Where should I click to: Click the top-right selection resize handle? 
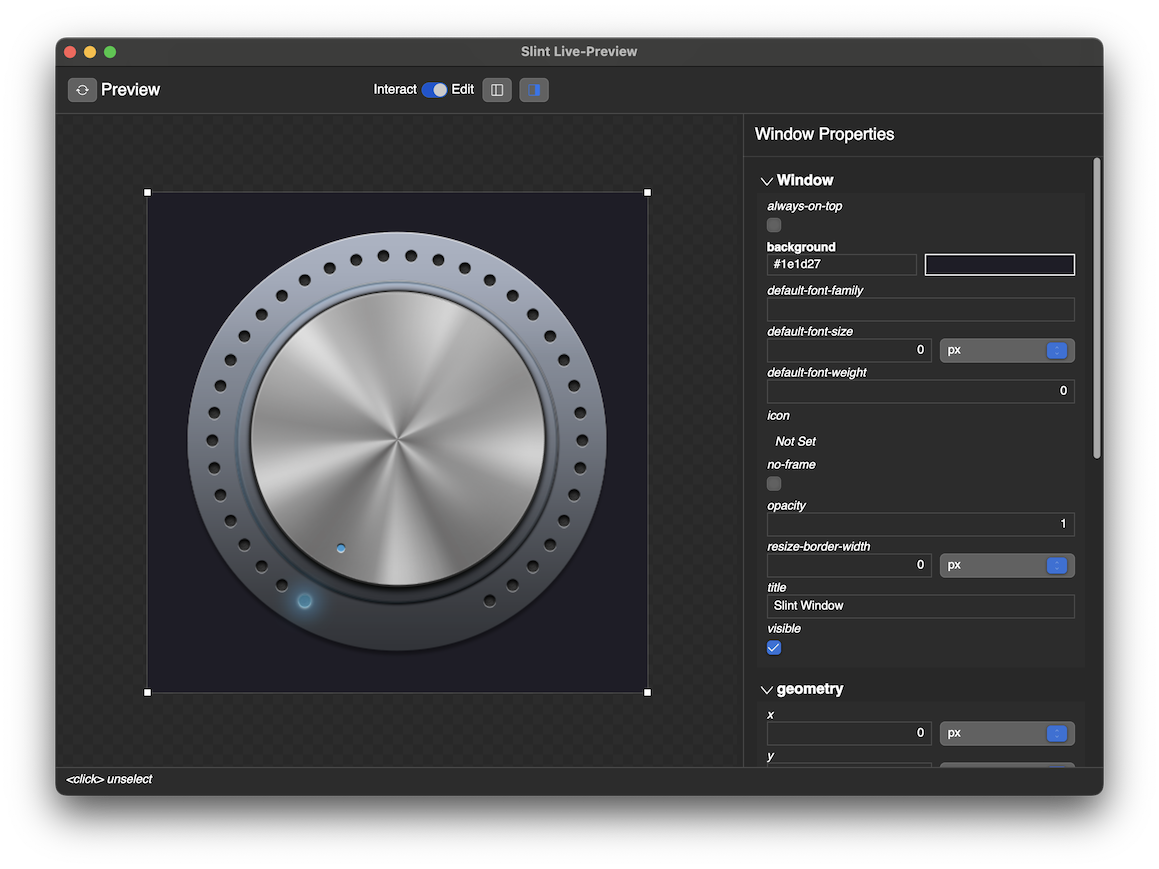pyautogui.click(x=647, y=193)
